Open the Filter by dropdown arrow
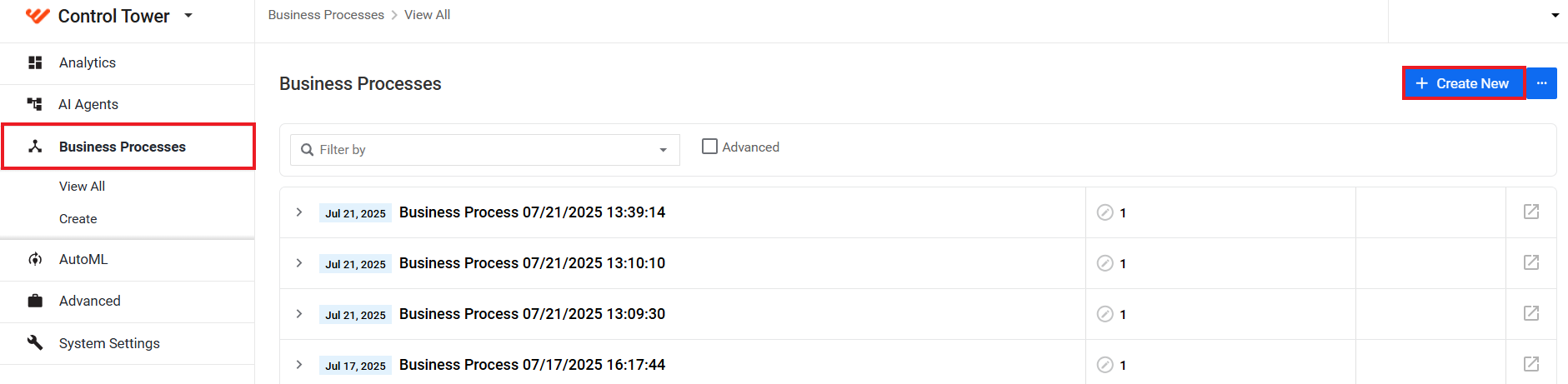 click(664, 150)
